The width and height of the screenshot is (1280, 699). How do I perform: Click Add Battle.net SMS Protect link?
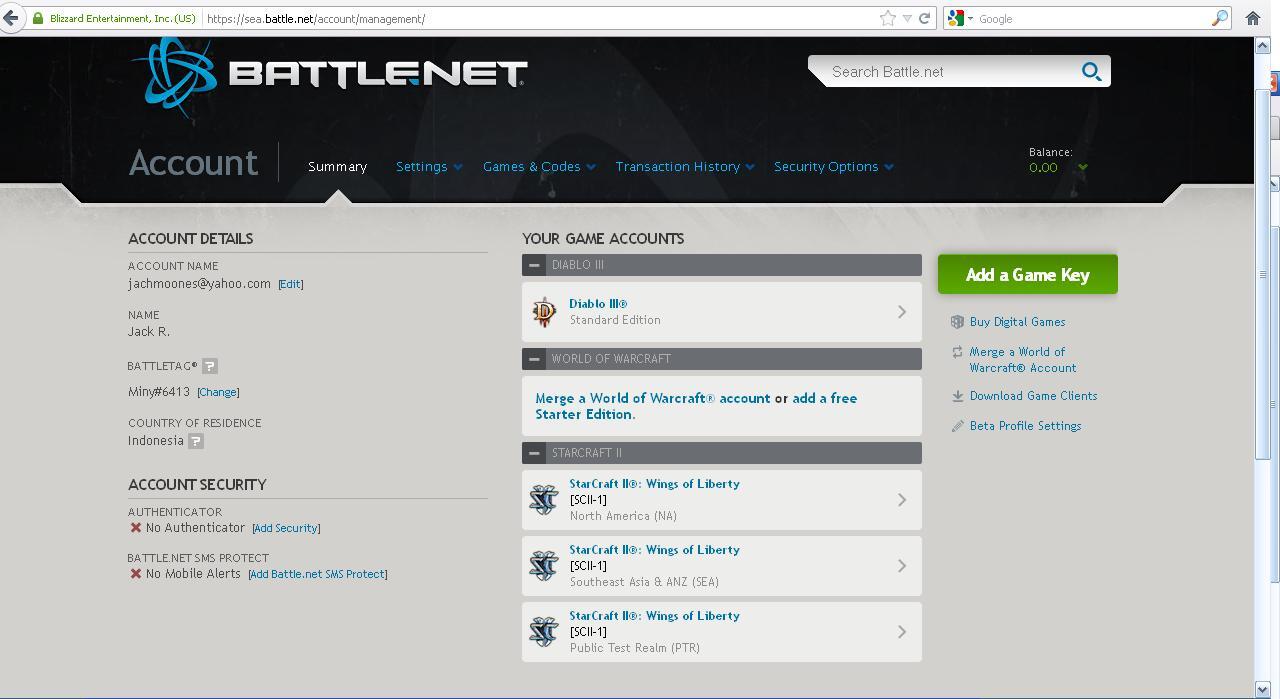pyautogui.click(x=318, y=574)
